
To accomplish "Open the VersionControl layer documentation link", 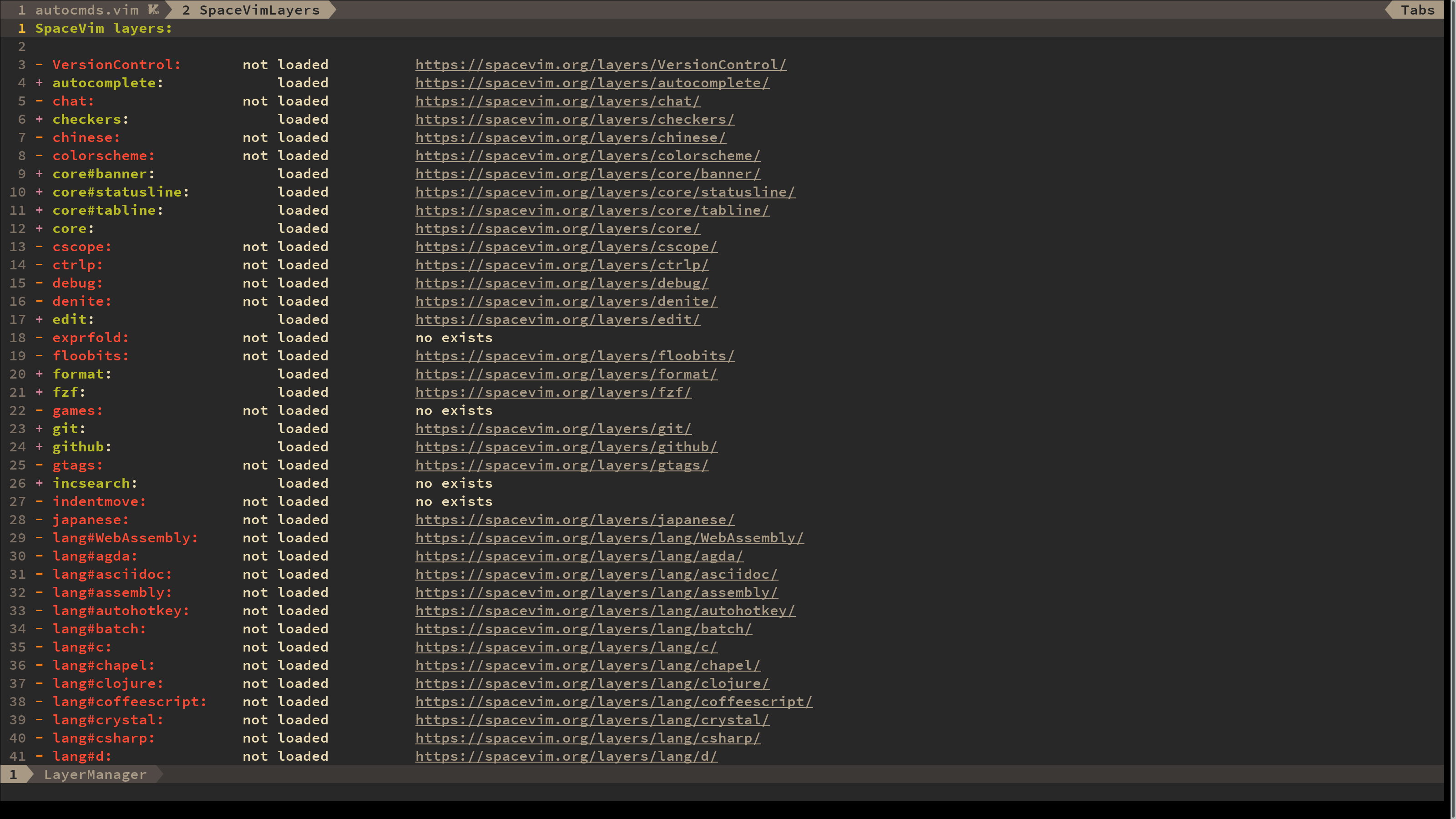I will pyautogui.click(x=601, y=65).
